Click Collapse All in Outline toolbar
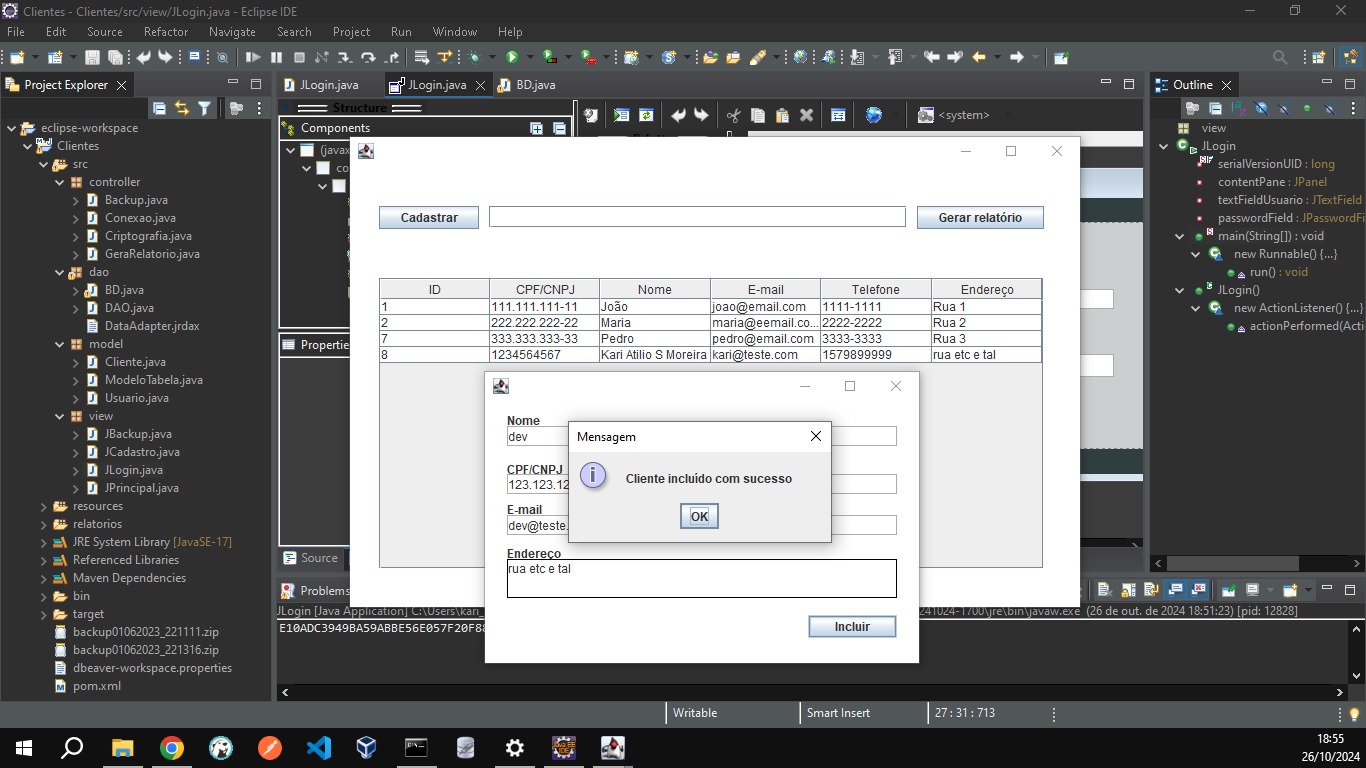Screen dimensions: 1366x768 pyautogui.click(x=1215, y=108)
